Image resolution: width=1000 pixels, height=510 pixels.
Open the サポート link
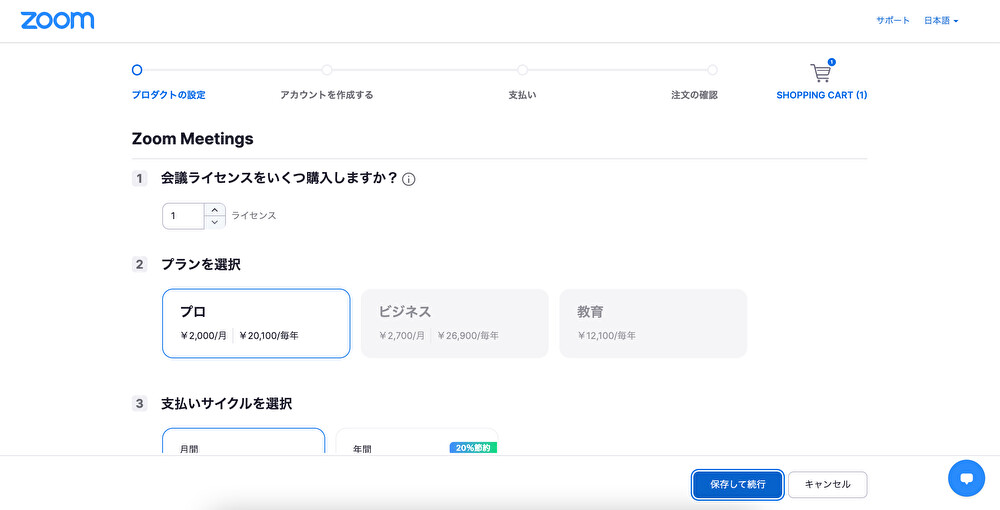coord(892,20)
